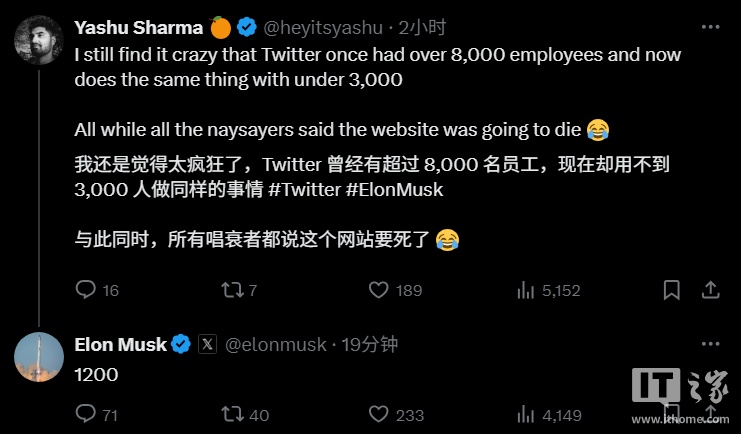
Task: Reply to Elon Musk's 1200 tweet
Action: pyautogui.click(x=86, y=414)
